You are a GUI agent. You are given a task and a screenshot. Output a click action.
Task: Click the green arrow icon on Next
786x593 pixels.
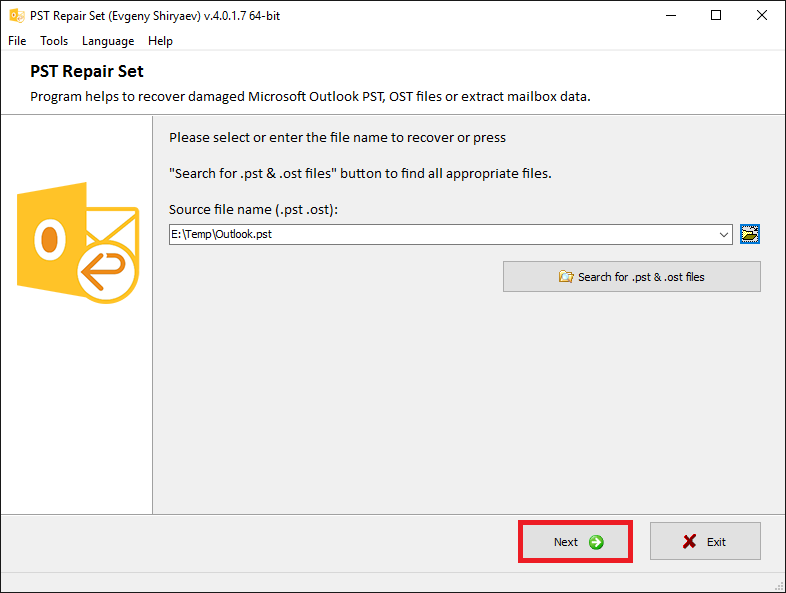596,542
